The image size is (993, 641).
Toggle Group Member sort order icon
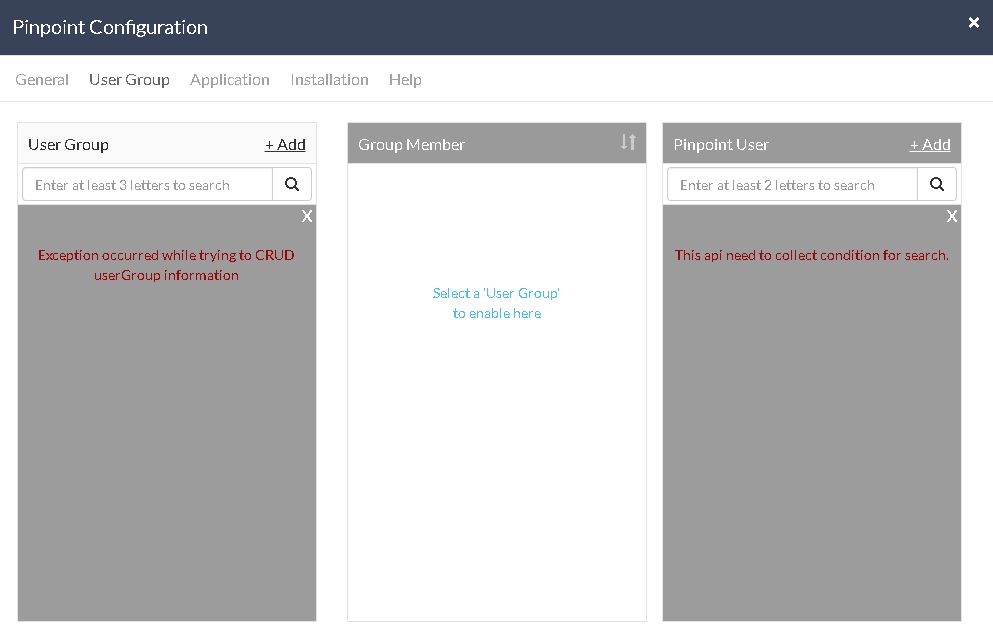pos(628,142)
